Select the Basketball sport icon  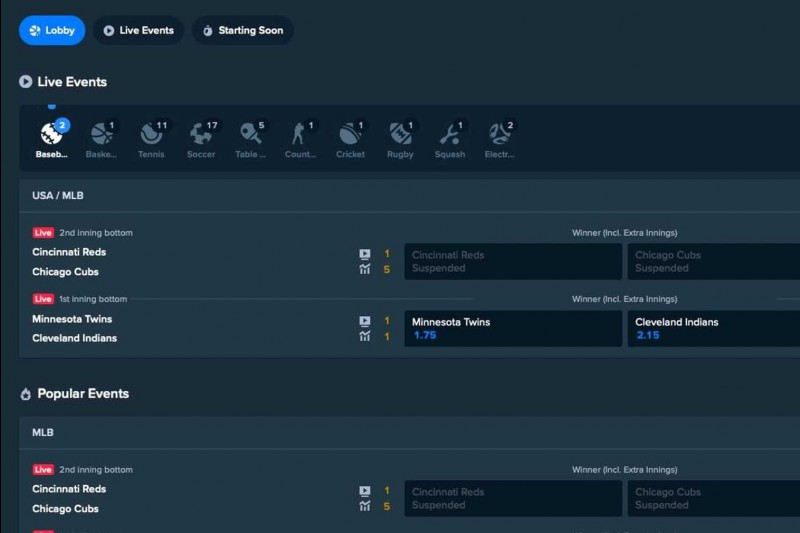click(x=102, y=140)
